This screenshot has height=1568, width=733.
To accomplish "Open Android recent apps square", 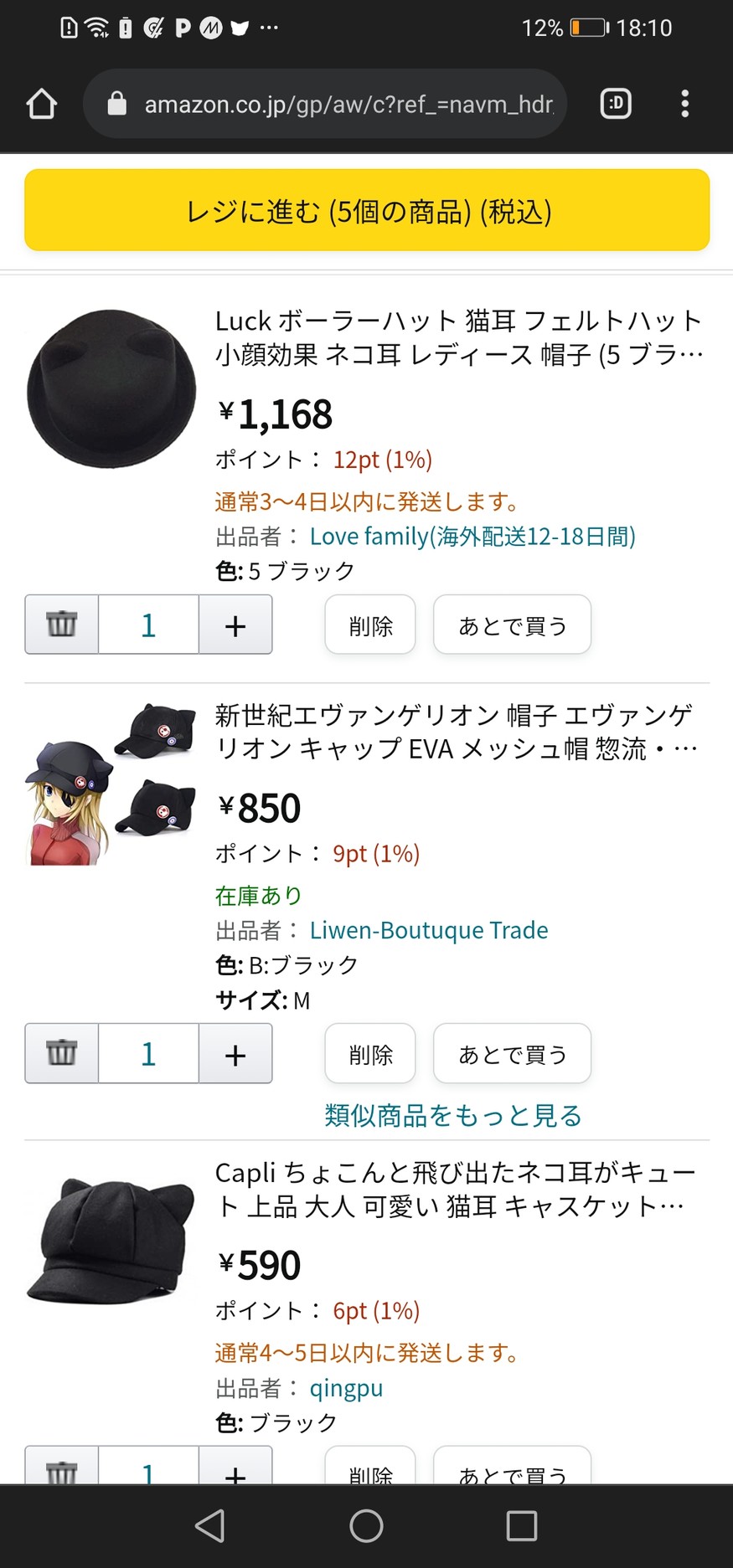I will (521, 1525).
